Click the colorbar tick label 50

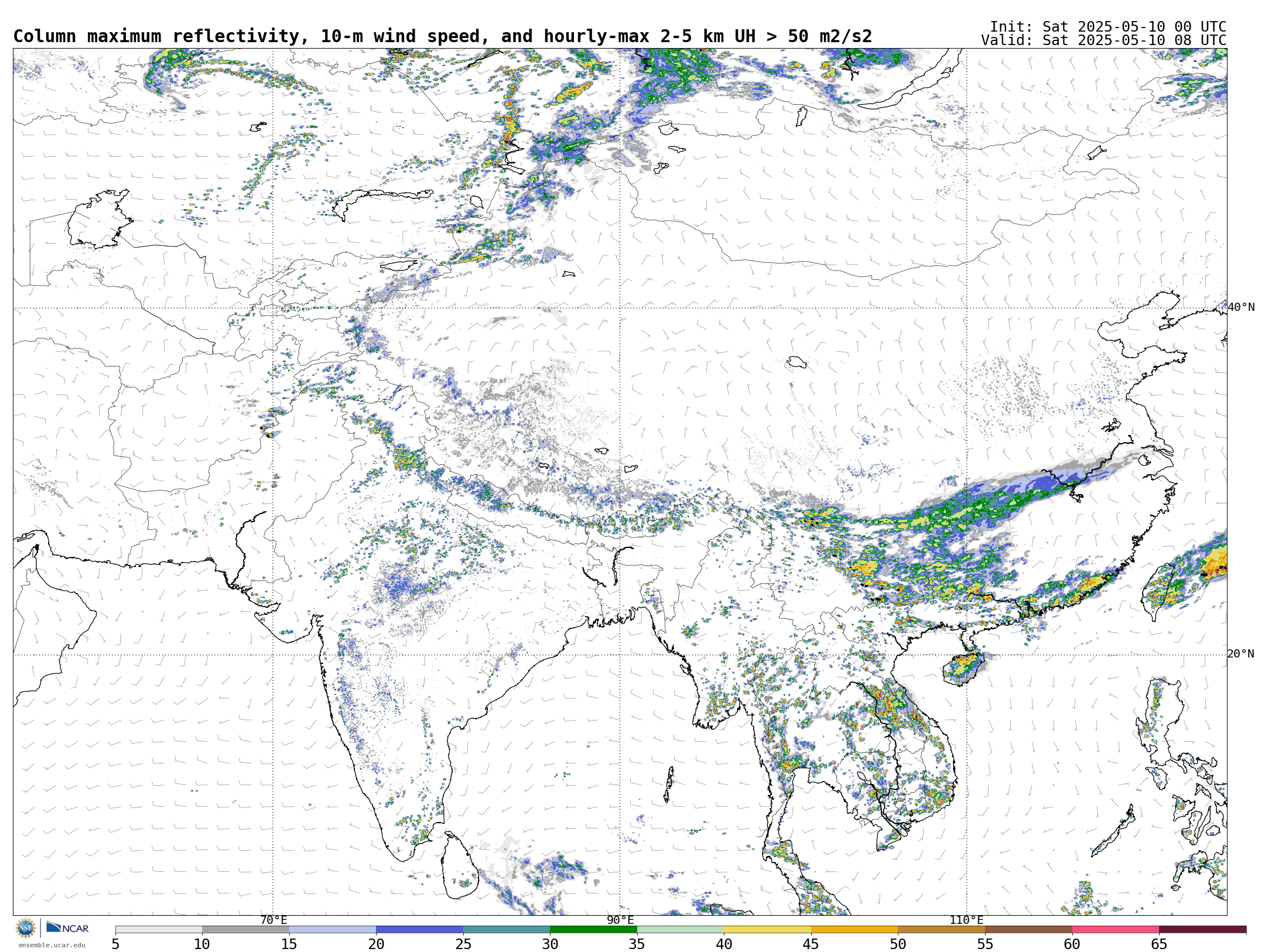click(898, 944)
